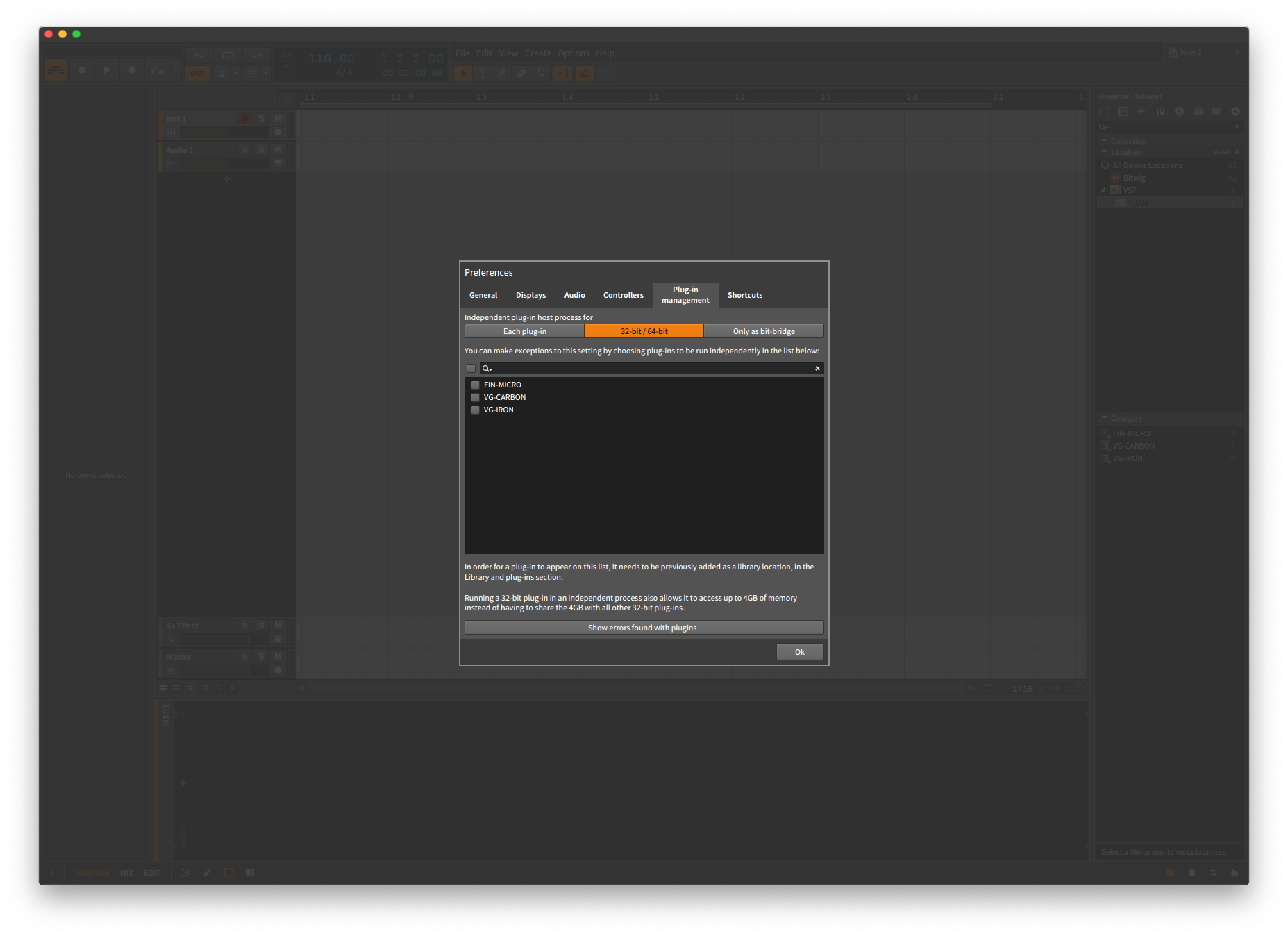Open the groove settings dropdown arrow

(266, 73)
